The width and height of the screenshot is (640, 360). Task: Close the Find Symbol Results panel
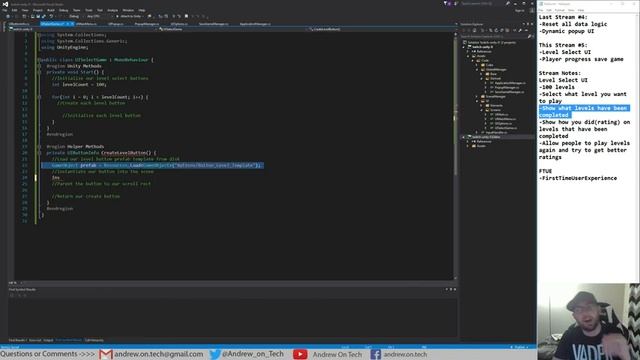[455, 289]
